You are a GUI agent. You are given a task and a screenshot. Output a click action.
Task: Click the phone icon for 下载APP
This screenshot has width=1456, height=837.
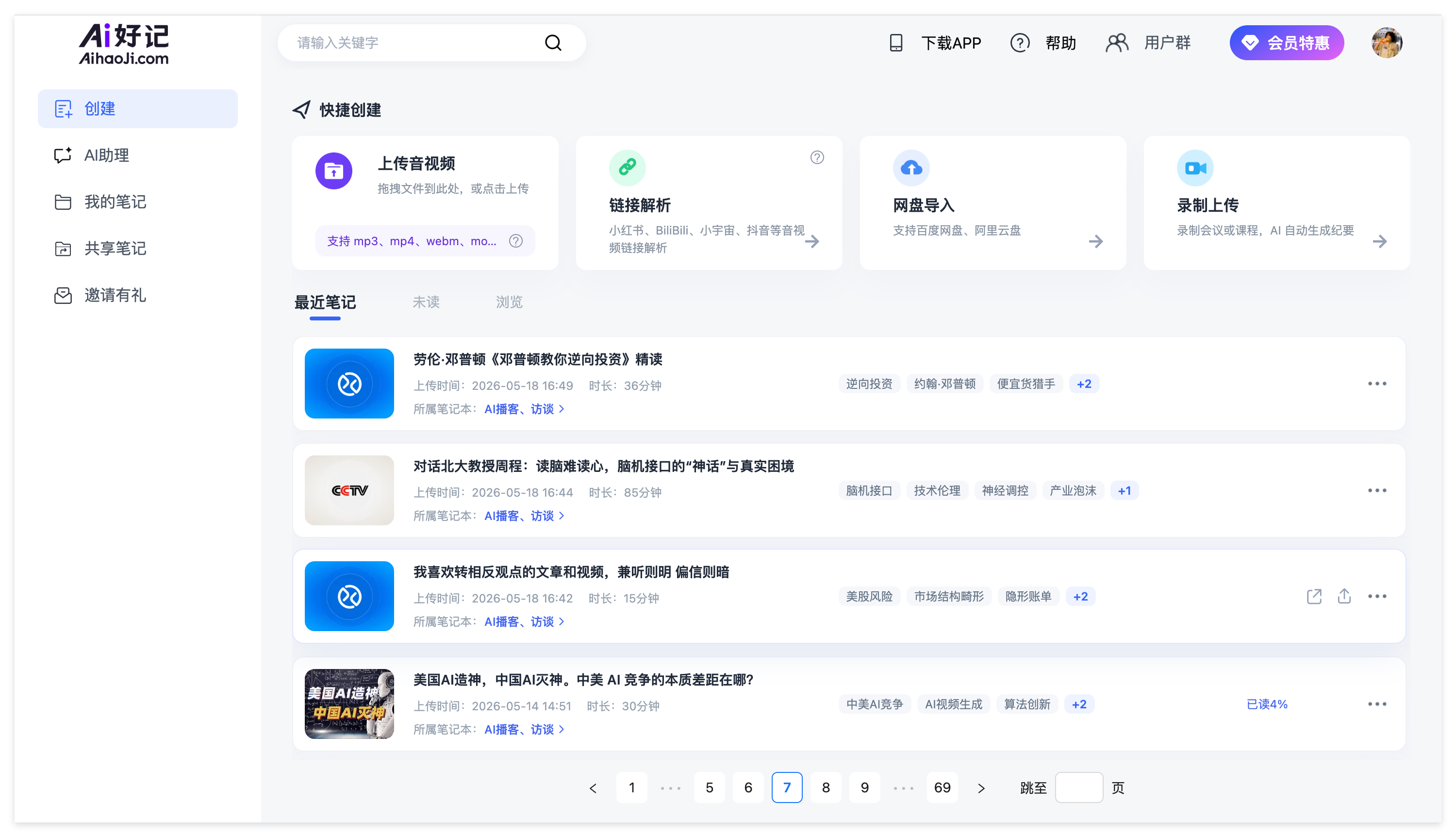tap(896, 43)
